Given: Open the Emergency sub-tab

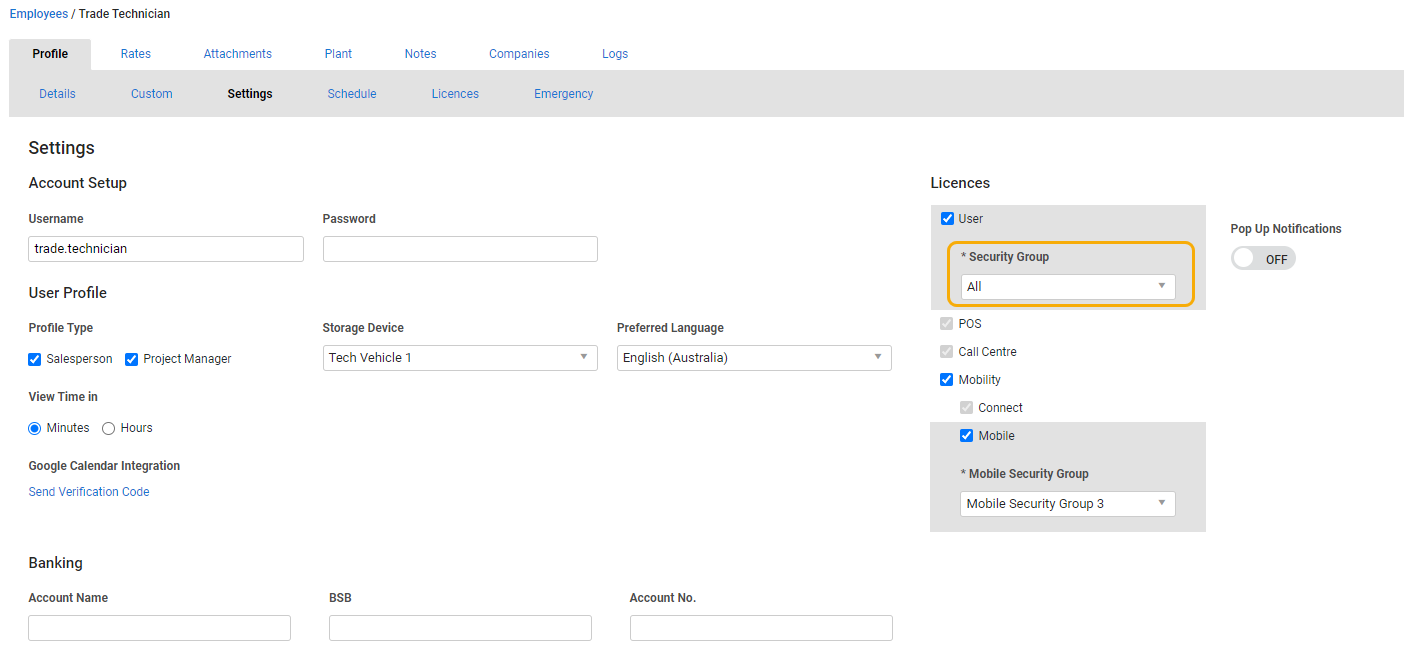Looking at the screenshot, I should [563, 94].
